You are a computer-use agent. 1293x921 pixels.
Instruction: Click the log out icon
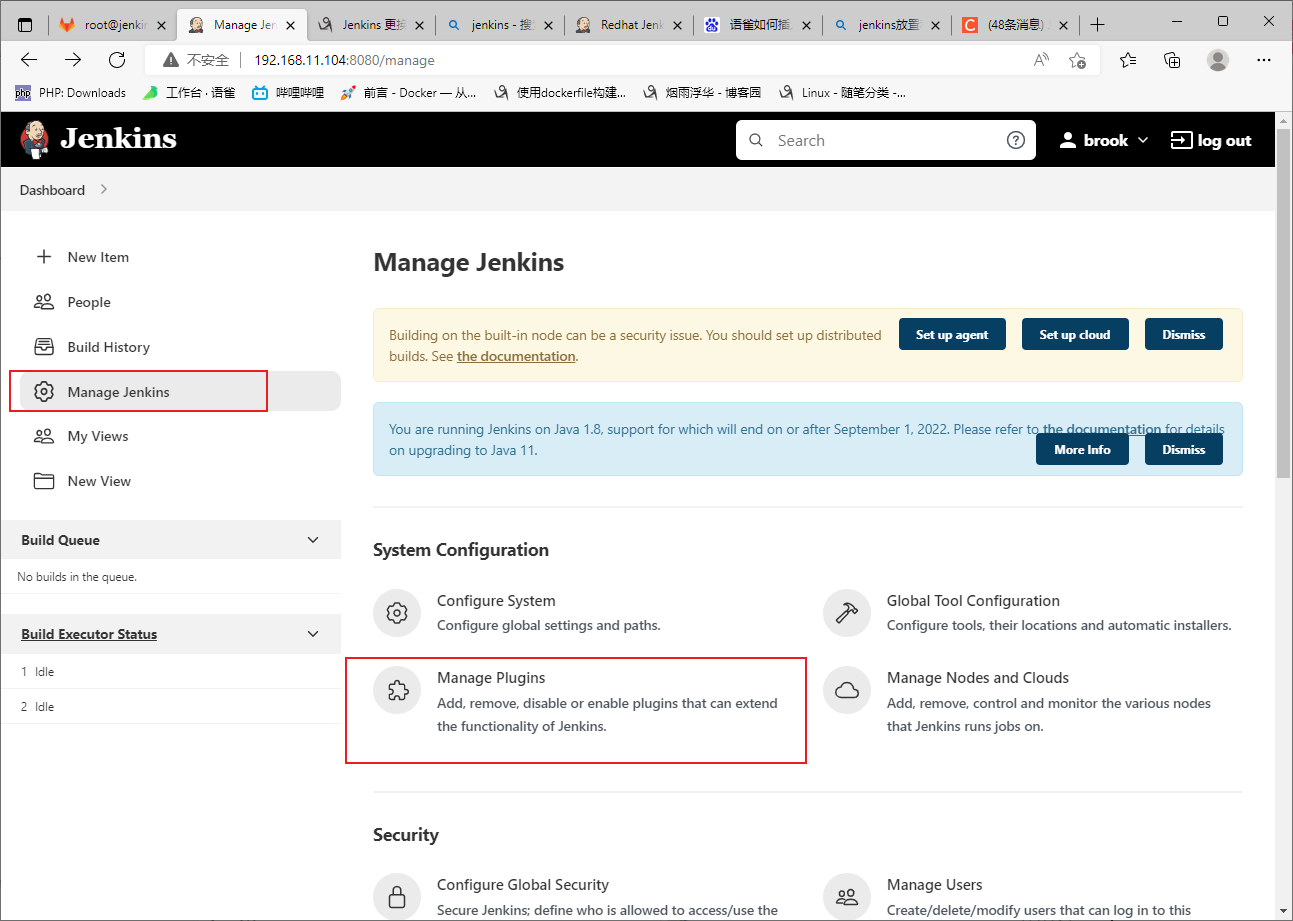tap(1182, 140)
